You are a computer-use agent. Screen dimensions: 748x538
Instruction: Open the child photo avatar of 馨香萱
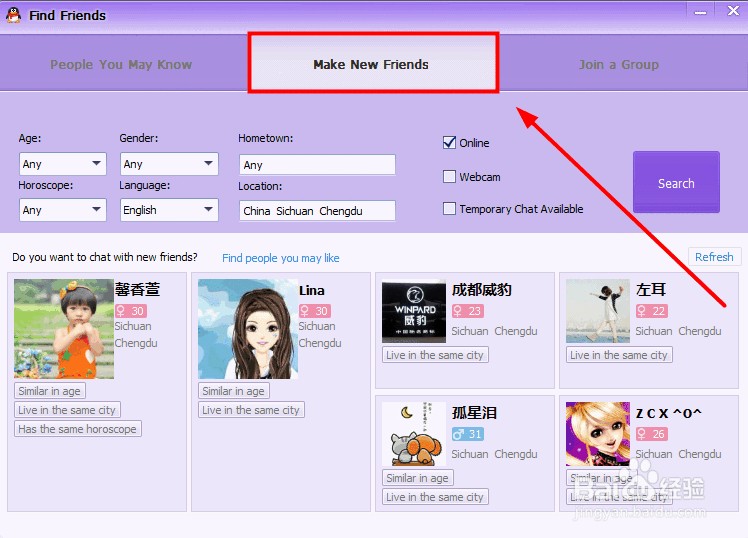click(x=64, y=329)
